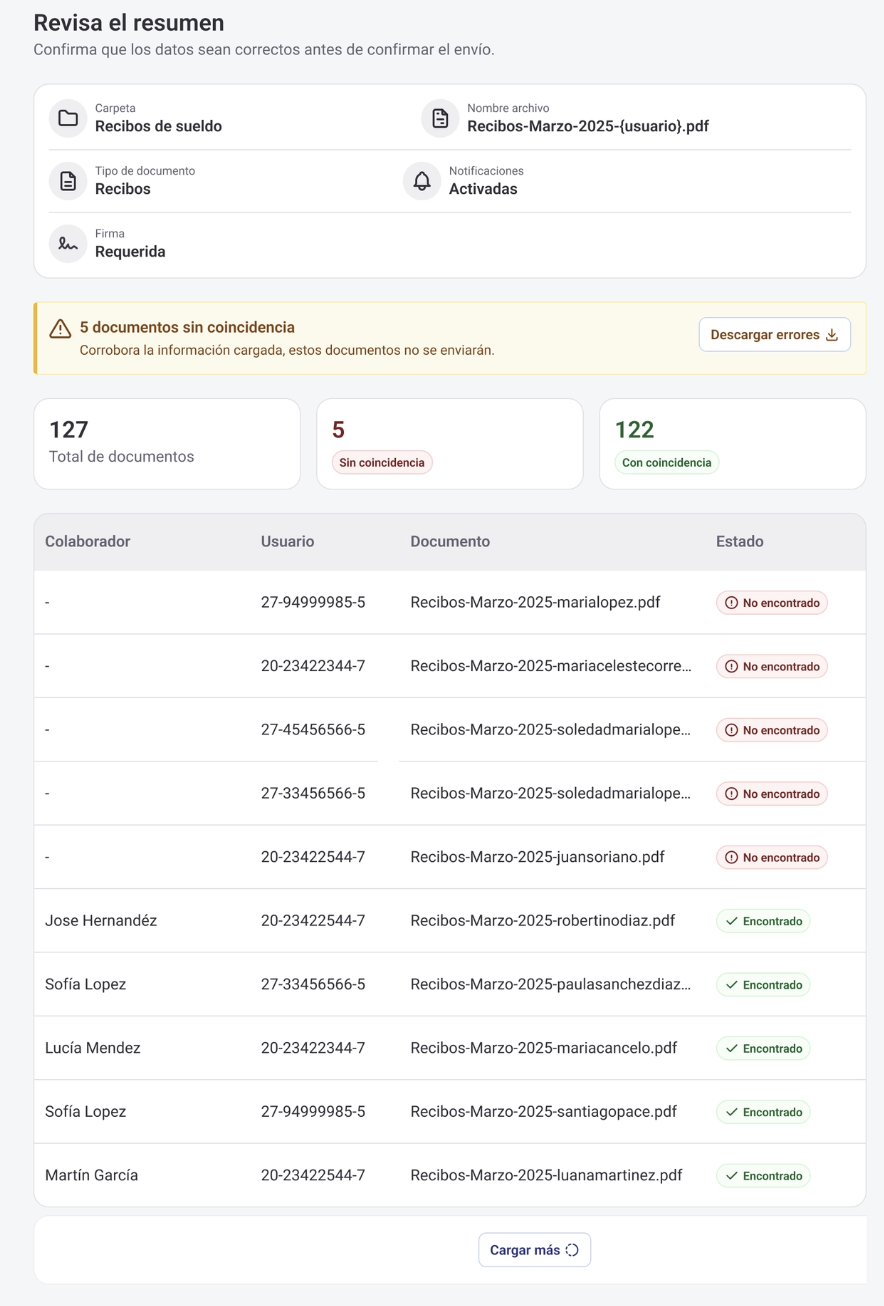Click collaborator name Jose Hernandéz
This screenshot has height=1306, width=884.
pyautogui.click(x=101, y=921)
